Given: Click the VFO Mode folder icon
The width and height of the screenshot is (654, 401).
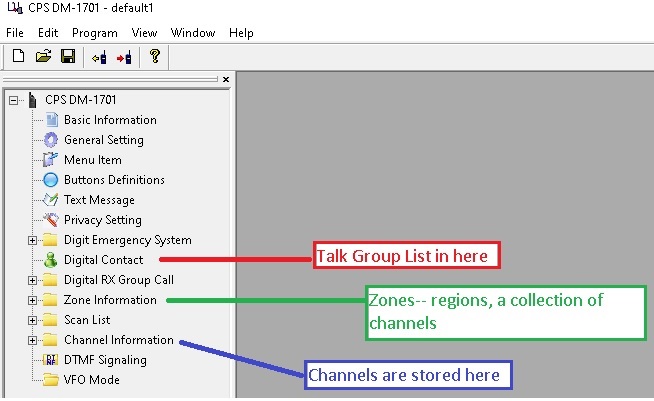Looking at the screenshot, I should [x=50, y=380].
